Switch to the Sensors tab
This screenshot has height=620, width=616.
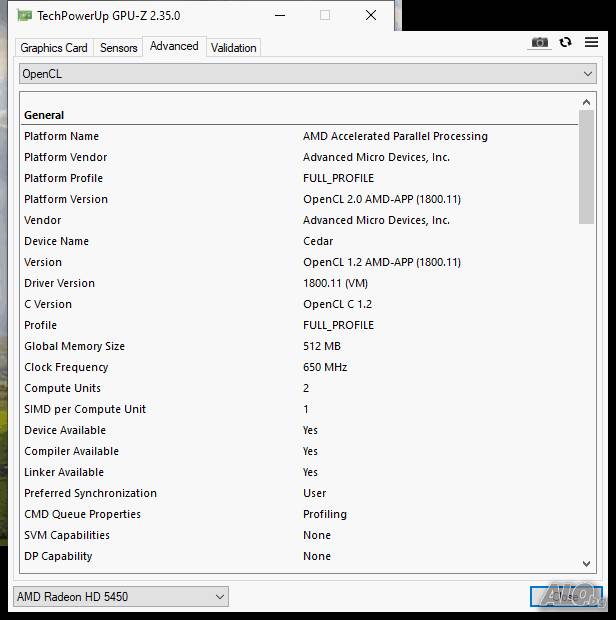coord(118,48)
